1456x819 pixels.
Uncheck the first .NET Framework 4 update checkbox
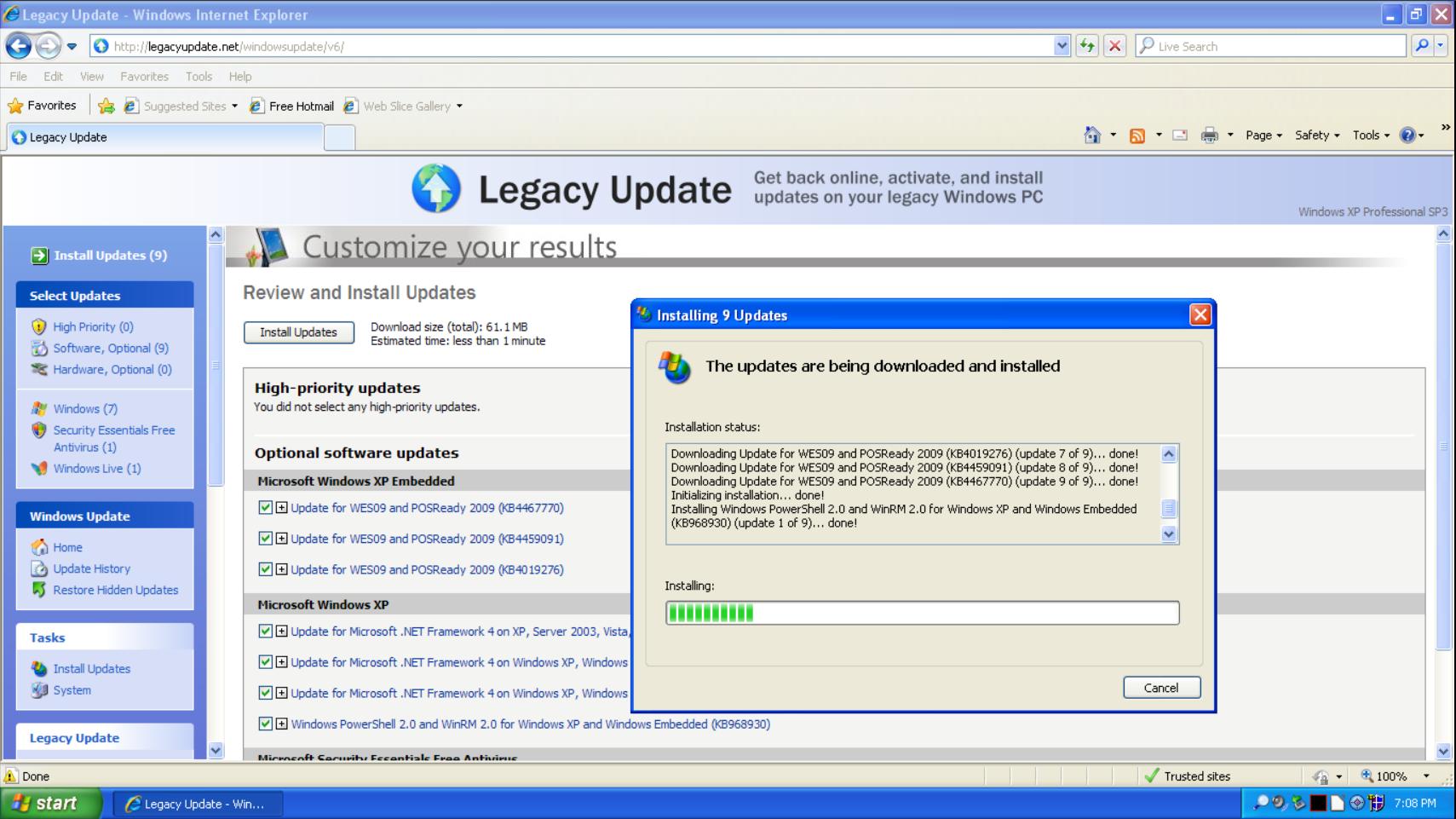pos(266,631)
